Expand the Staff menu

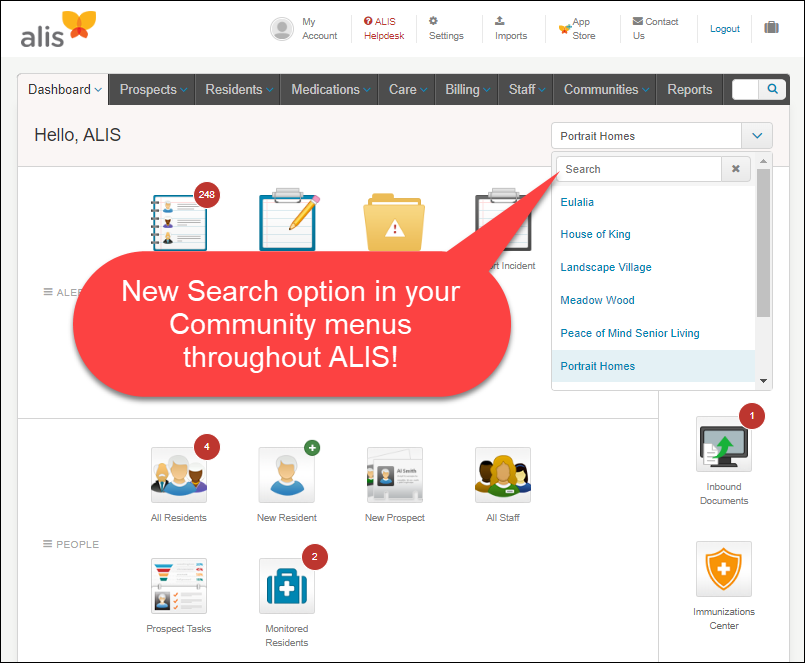click(x=526, y=89)
